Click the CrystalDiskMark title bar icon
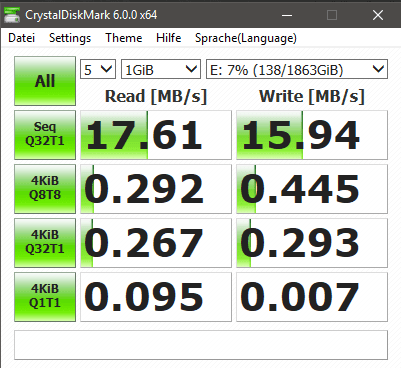Viewport: 401px width, 368px height. click(x=12, y=15)
